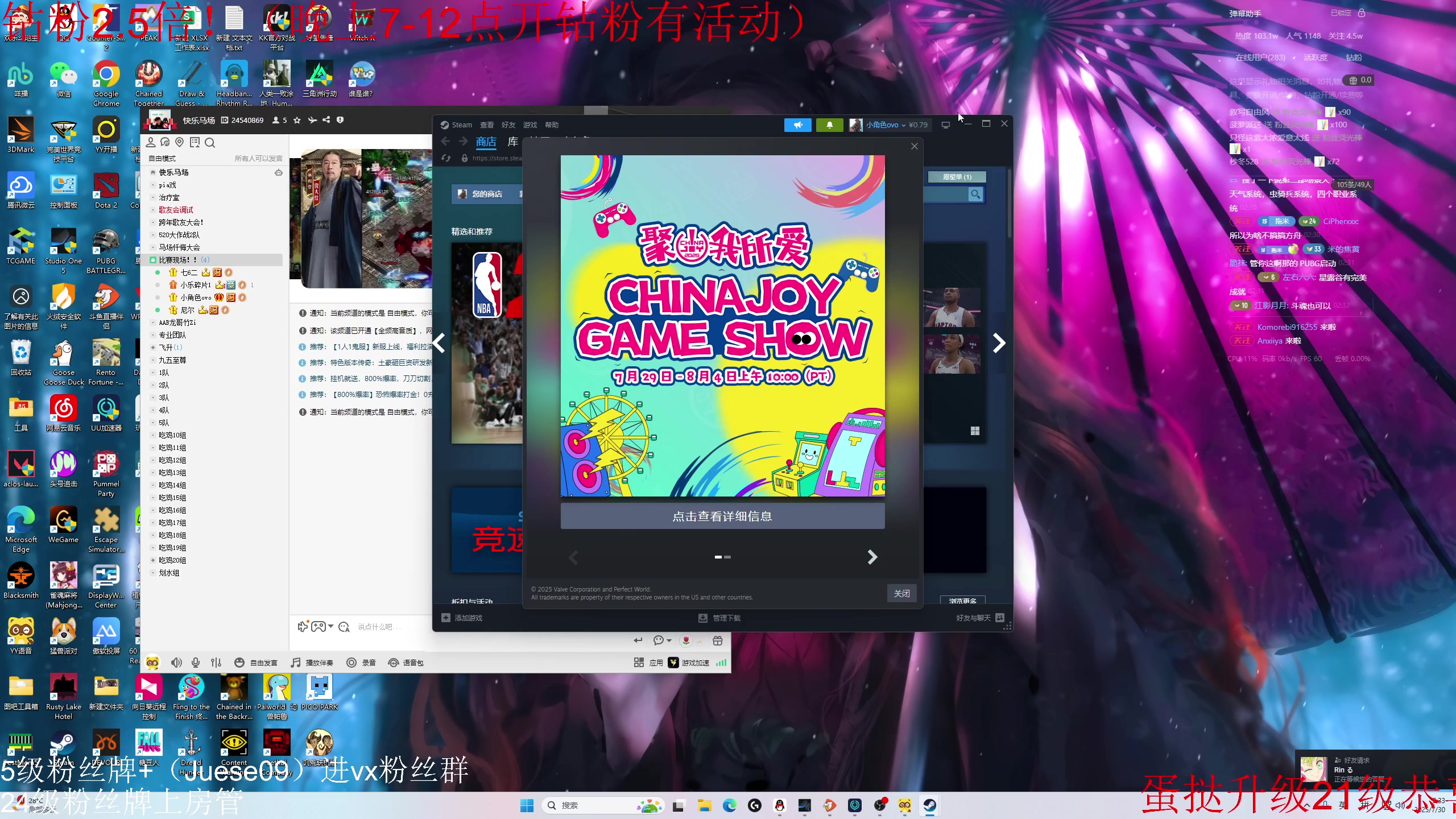Open the YY audio mixer sliders icon

216,663
